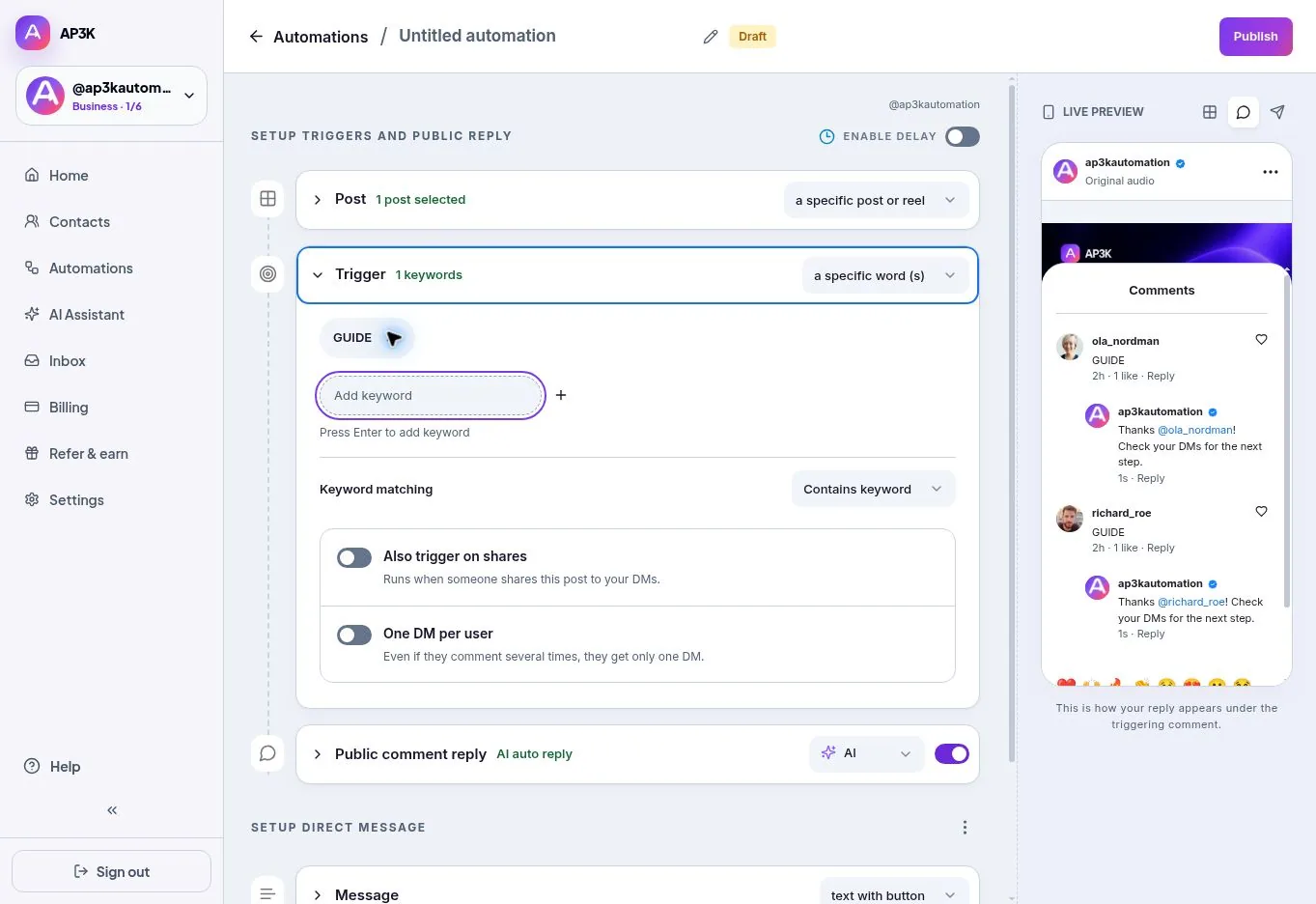
Task: Click the comment bubble step icon
Action: [268, 753]
